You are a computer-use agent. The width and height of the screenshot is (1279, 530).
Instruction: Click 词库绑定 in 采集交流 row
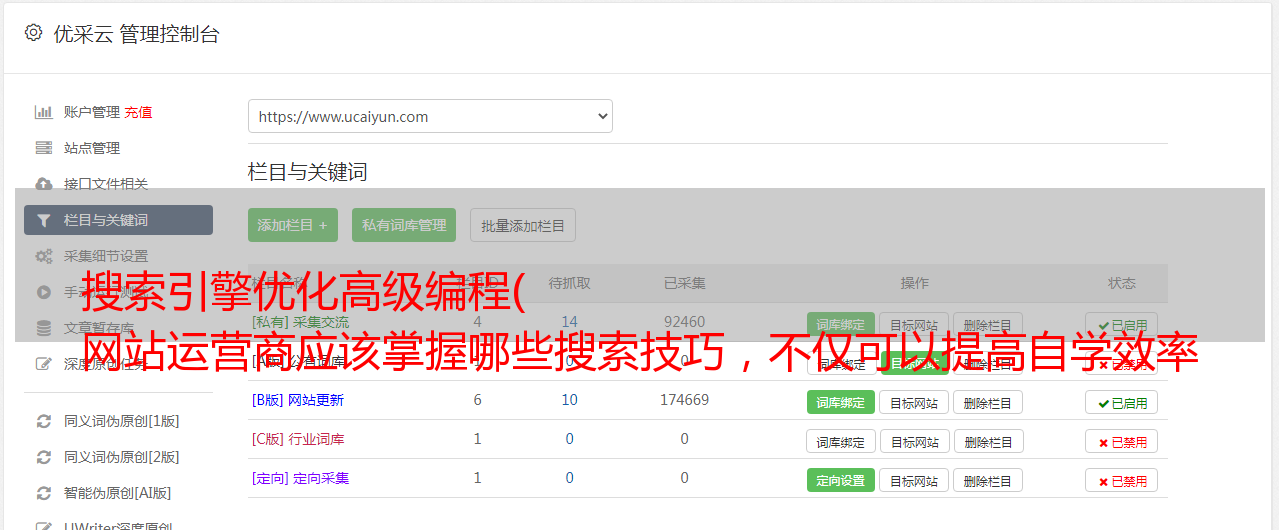[841, 325]
